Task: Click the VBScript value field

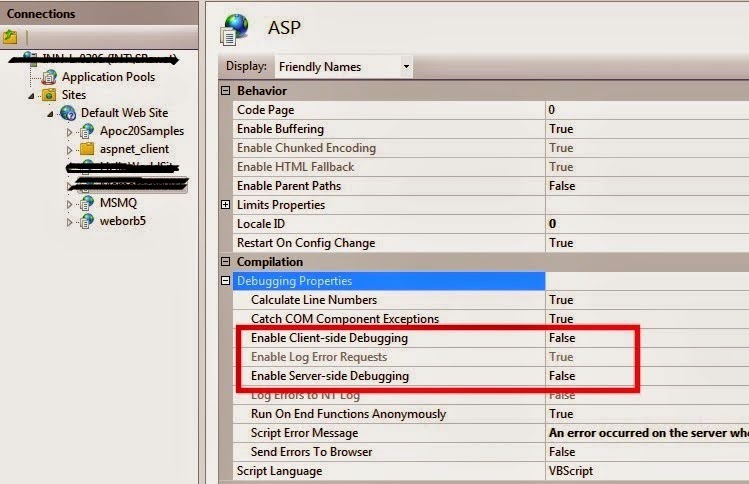Action: tap(647, 471)
